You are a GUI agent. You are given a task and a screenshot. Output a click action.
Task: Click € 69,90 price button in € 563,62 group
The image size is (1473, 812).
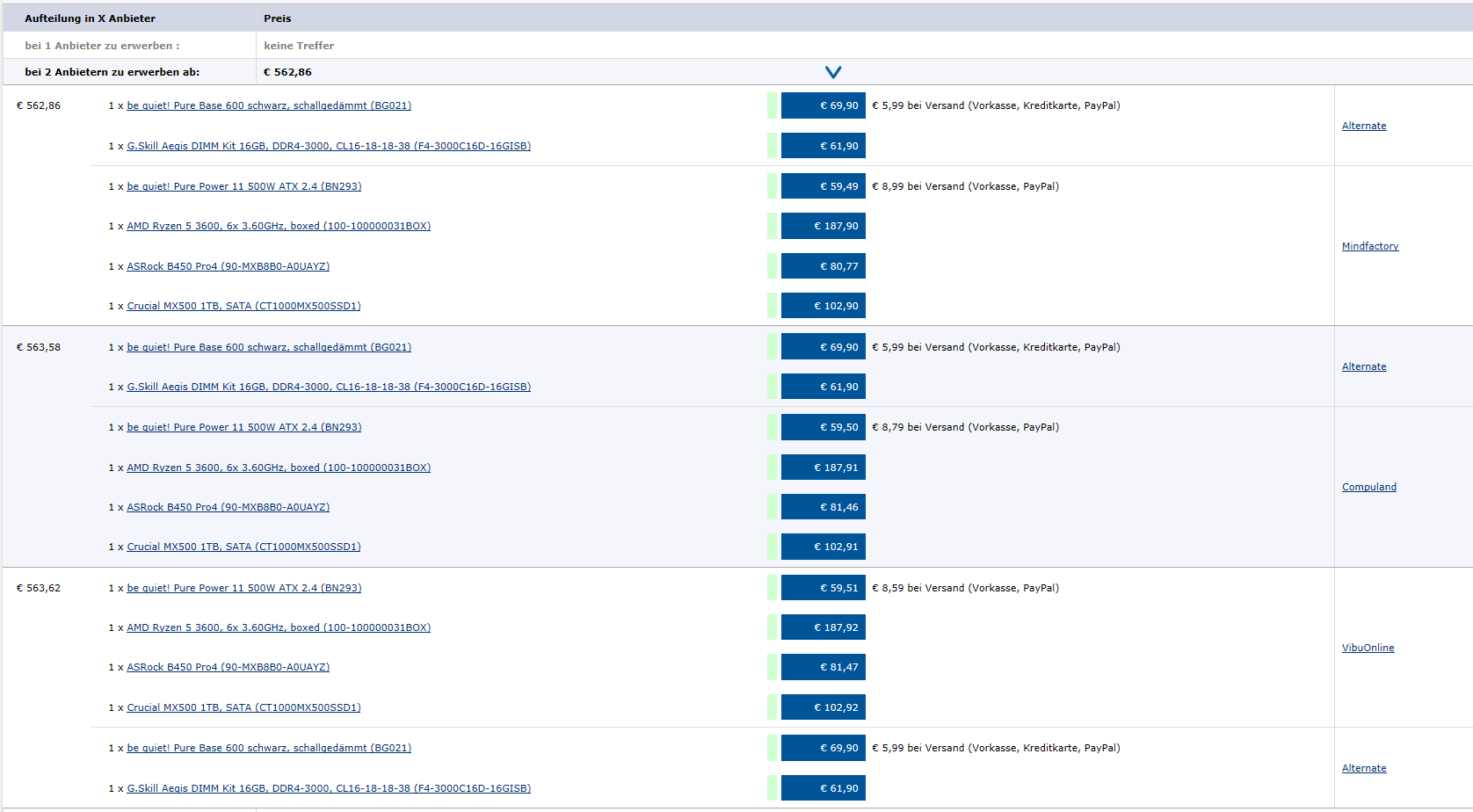824,748
